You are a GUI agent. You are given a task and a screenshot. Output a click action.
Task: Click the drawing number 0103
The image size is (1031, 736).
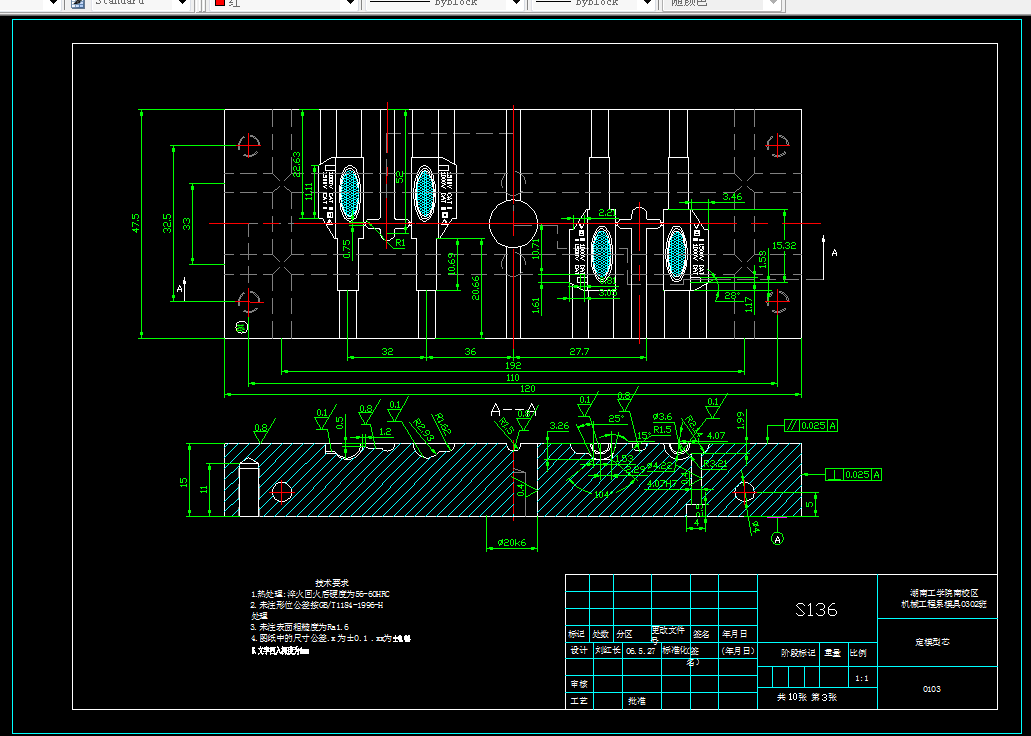(x=930, y=688)
